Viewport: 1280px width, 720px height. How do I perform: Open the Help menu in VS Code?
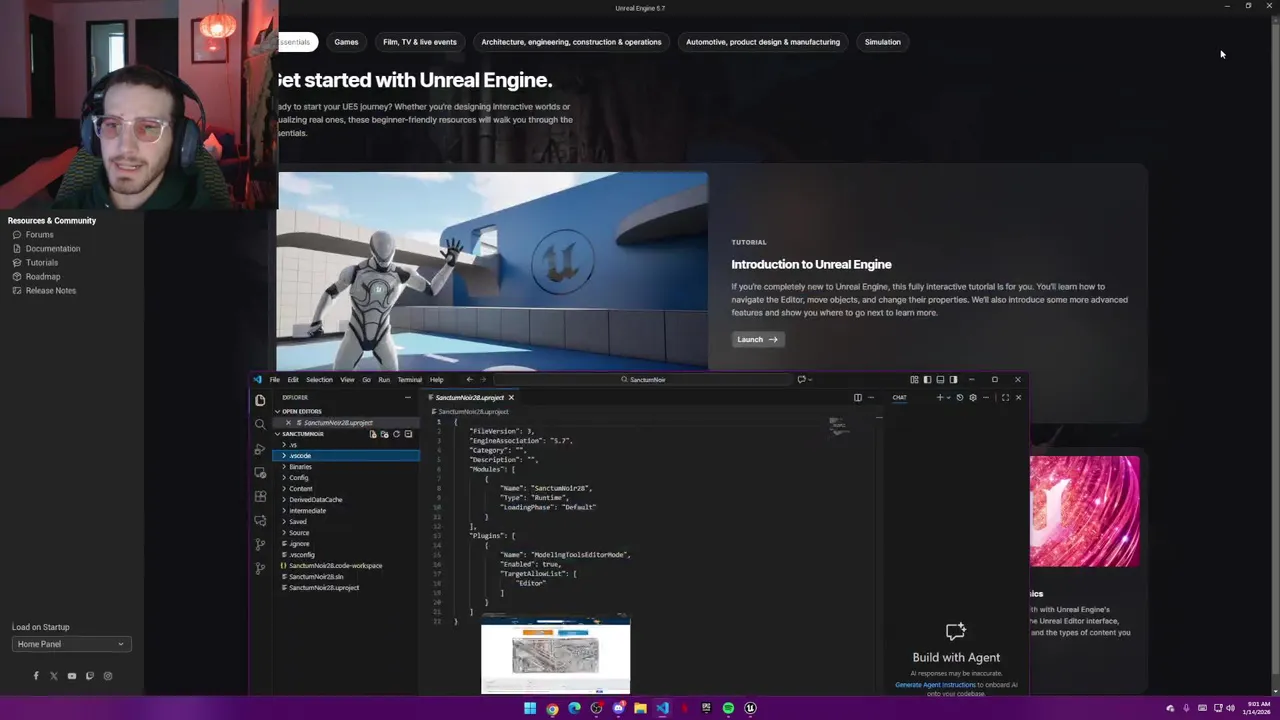click(x=436, y=380)
